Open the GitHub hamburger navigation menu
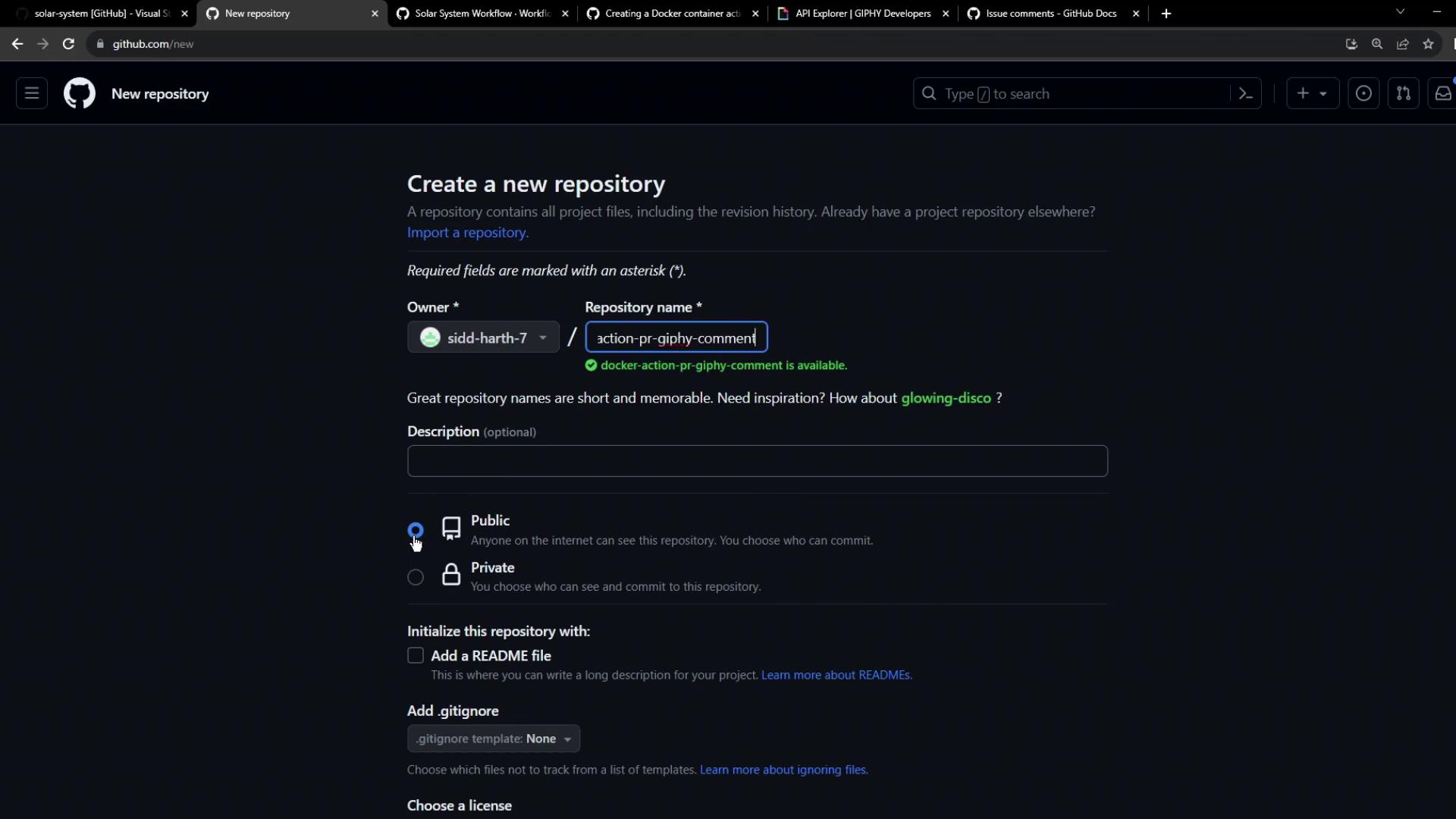This screenshot has height=819, width=1456. point(32,93)
